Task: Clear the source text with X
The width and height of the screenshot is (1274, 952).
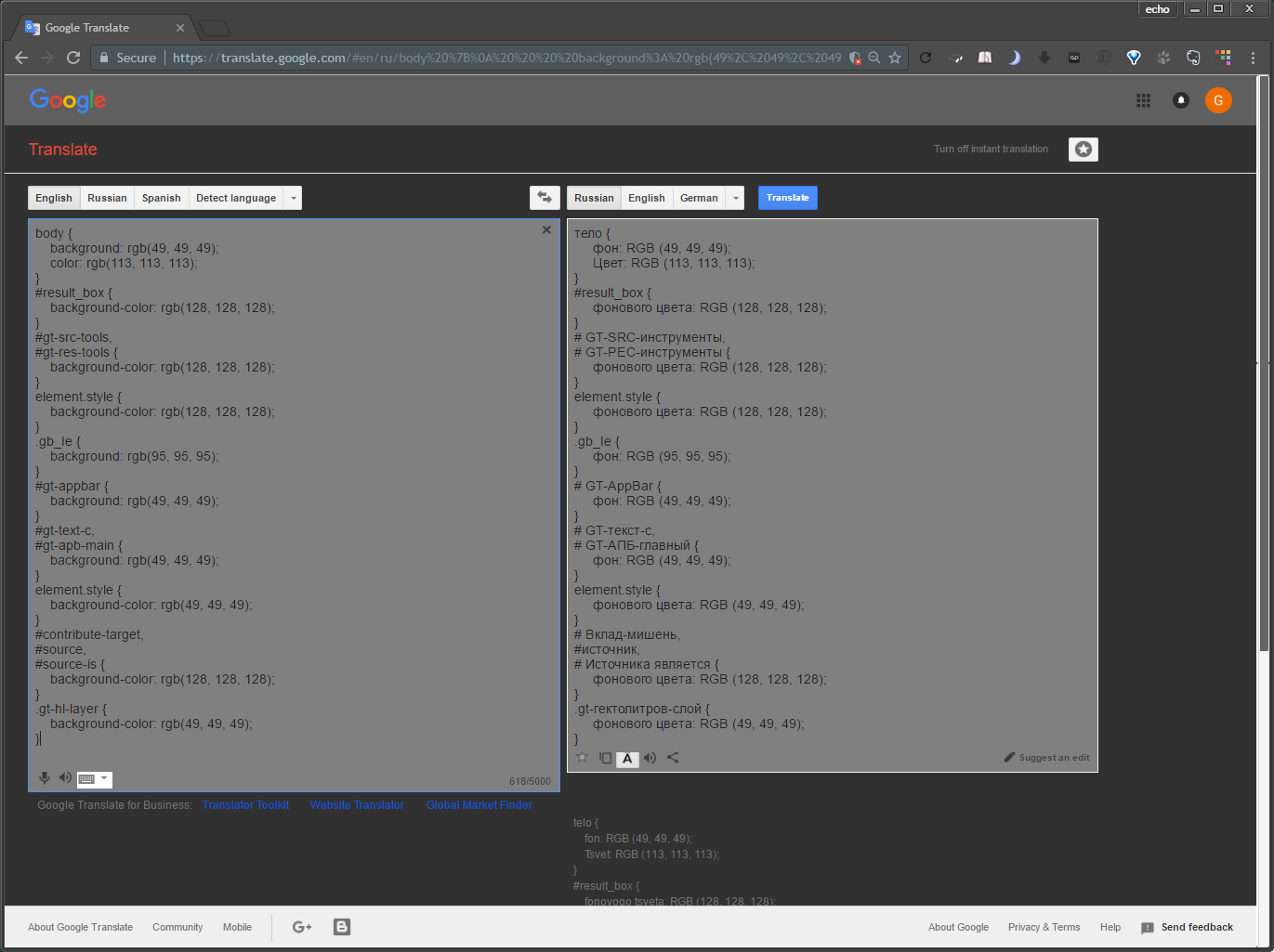Action: [x=546, y=229]
